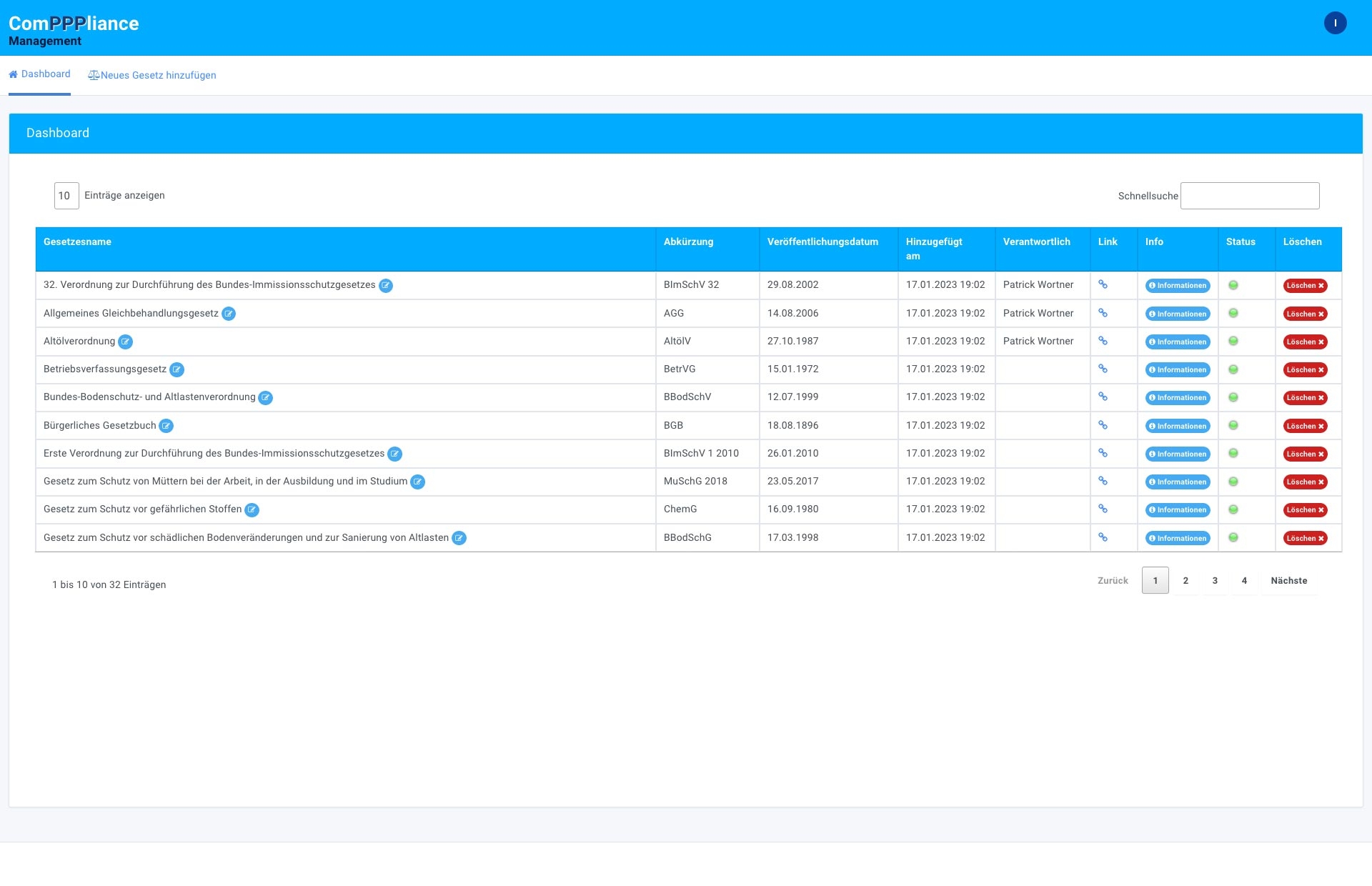Switch to Dashboard tab

(x=39, y=74)
